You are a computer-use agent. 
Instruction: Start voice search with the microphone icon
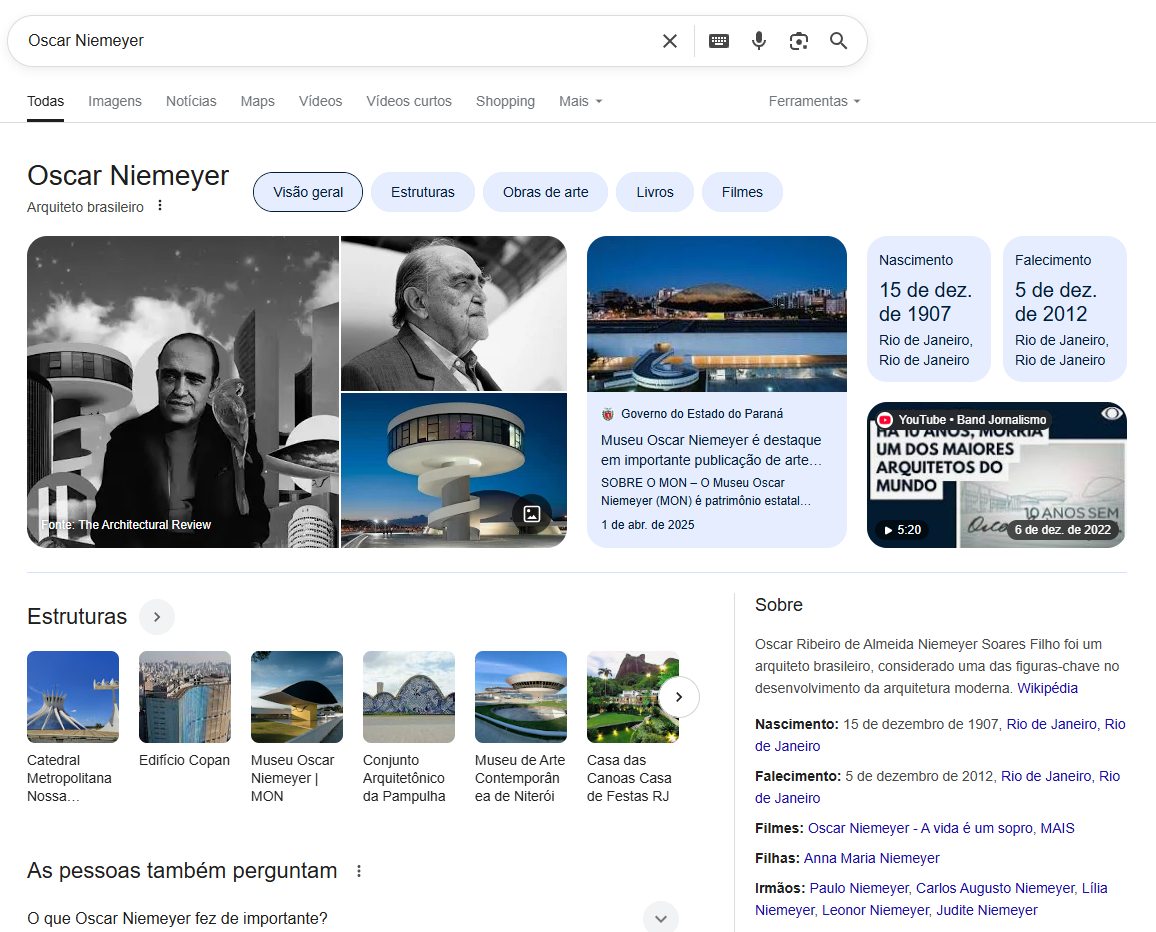(x=759, y=41)
